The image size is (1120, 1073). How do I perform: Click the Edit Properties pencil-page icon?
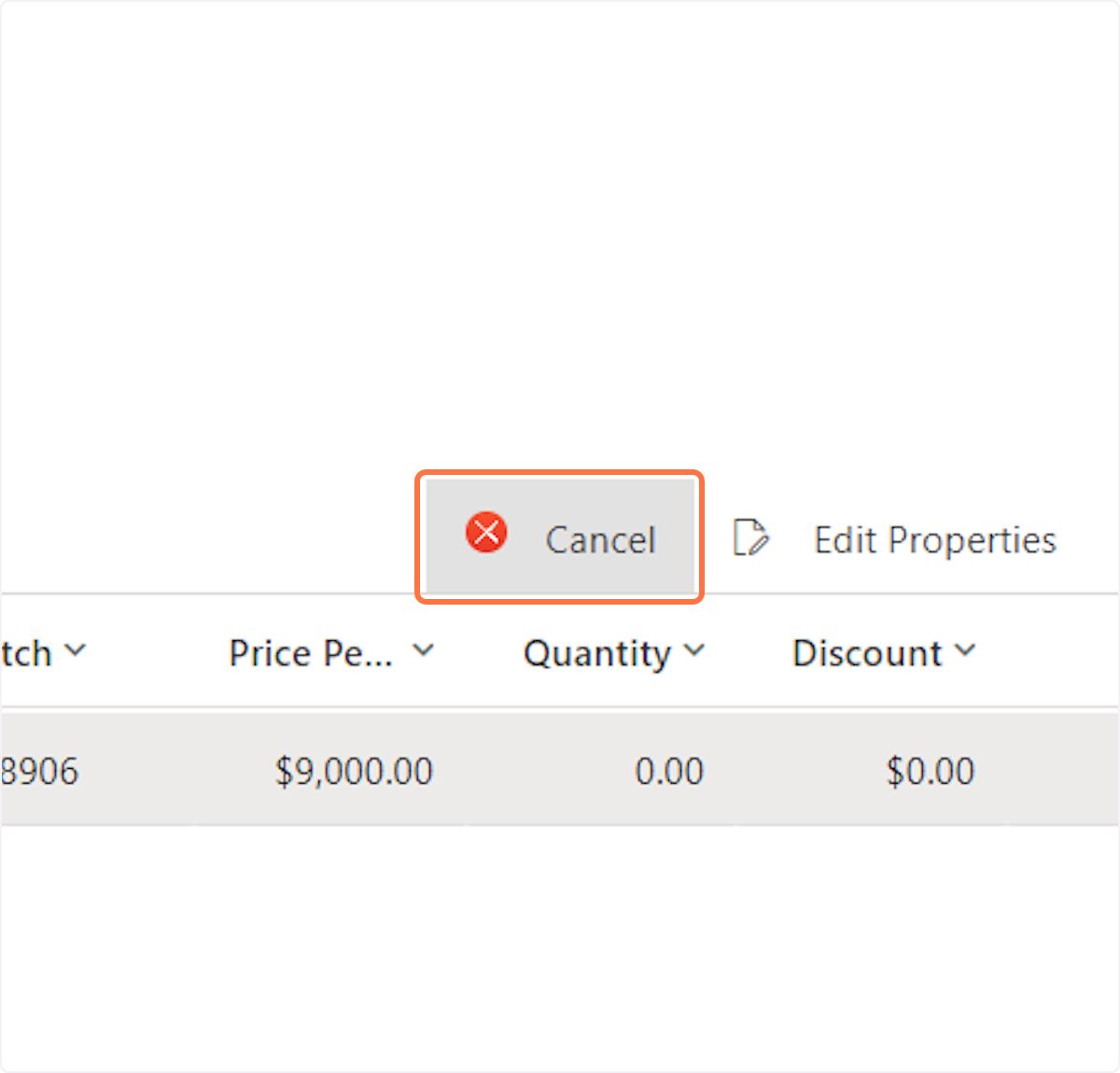pos(750,538)
